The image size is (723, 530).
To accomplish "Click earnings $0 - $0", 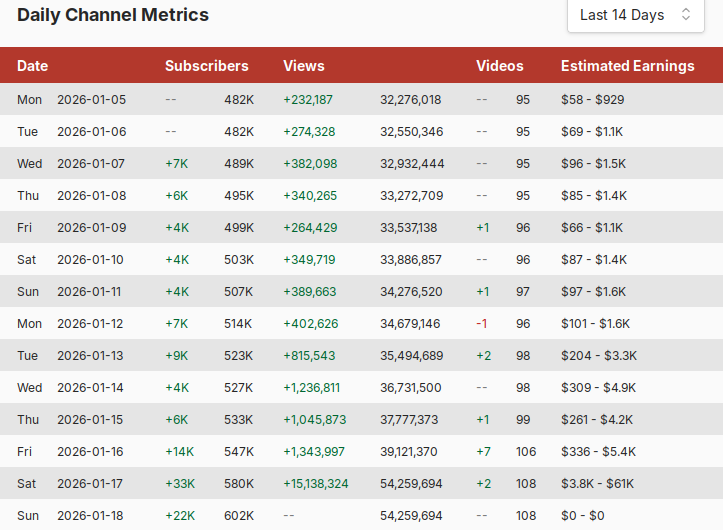I will tap(583, 516).
